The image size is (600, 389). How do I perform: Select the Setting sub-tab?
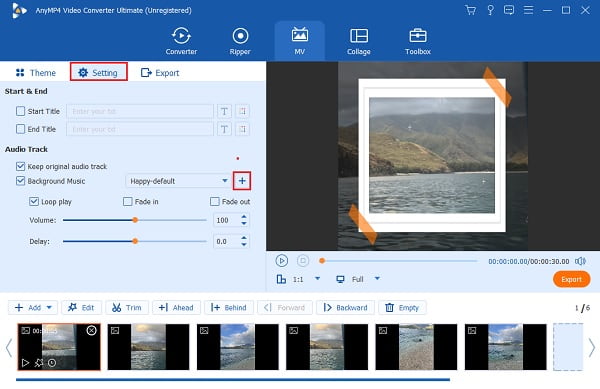[98, 72]
